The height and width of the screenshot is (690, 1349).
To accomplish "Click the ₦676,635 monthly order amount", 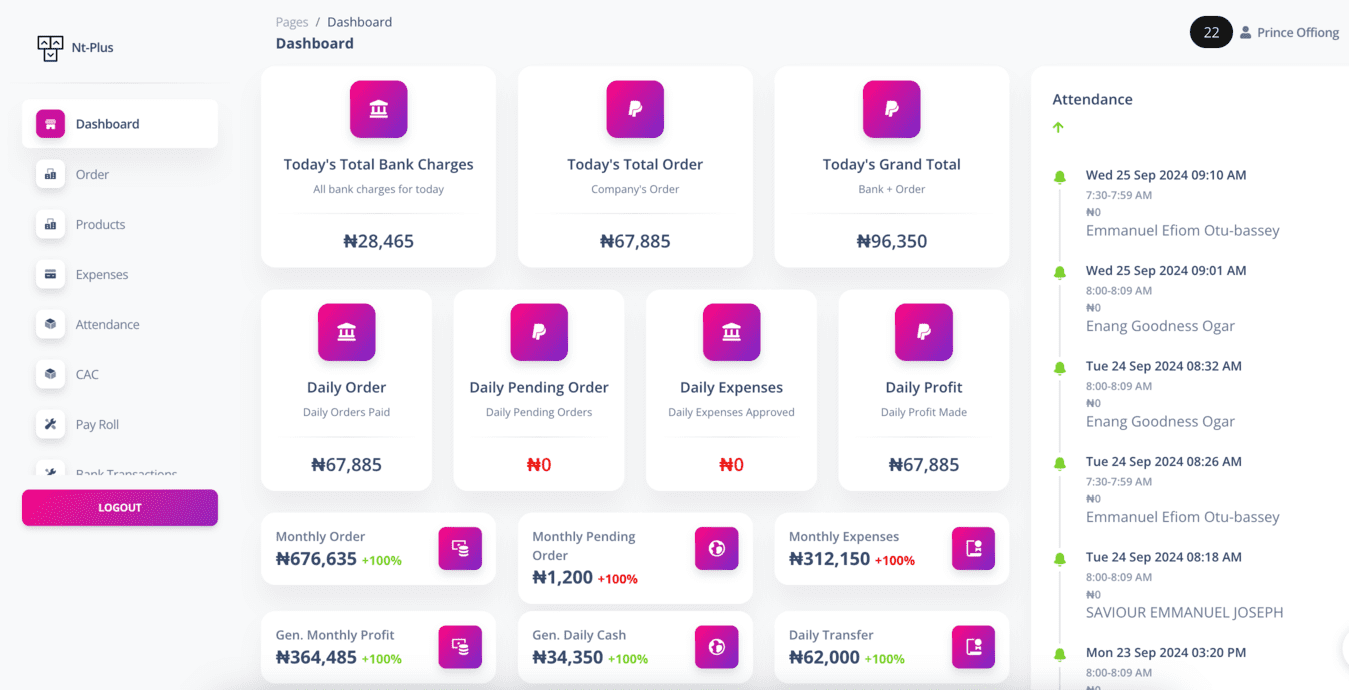I will point(316,559).
